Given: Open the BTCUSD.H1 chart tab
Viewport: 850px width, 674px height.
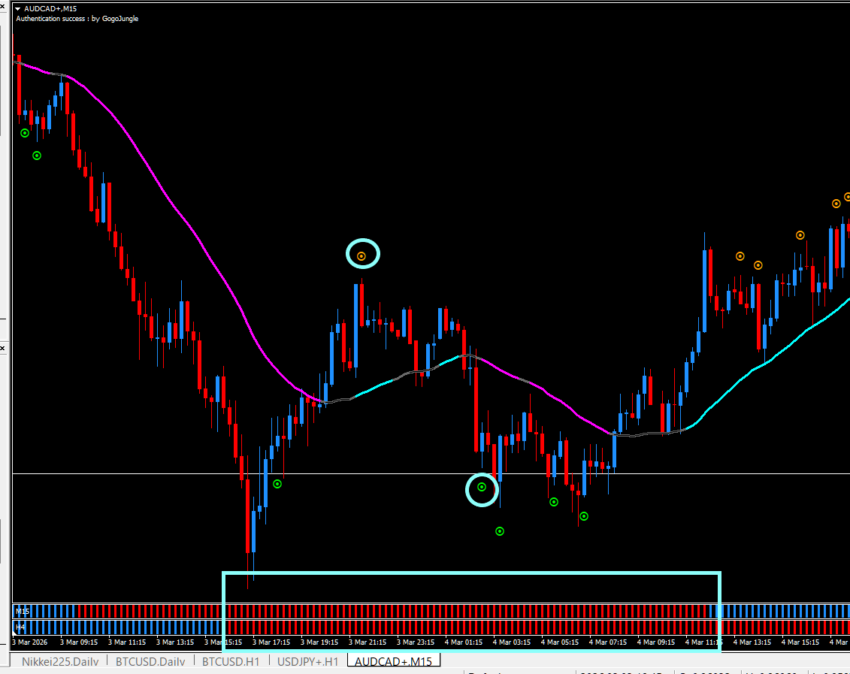Looking at the screenshot, I should point(230,662).
